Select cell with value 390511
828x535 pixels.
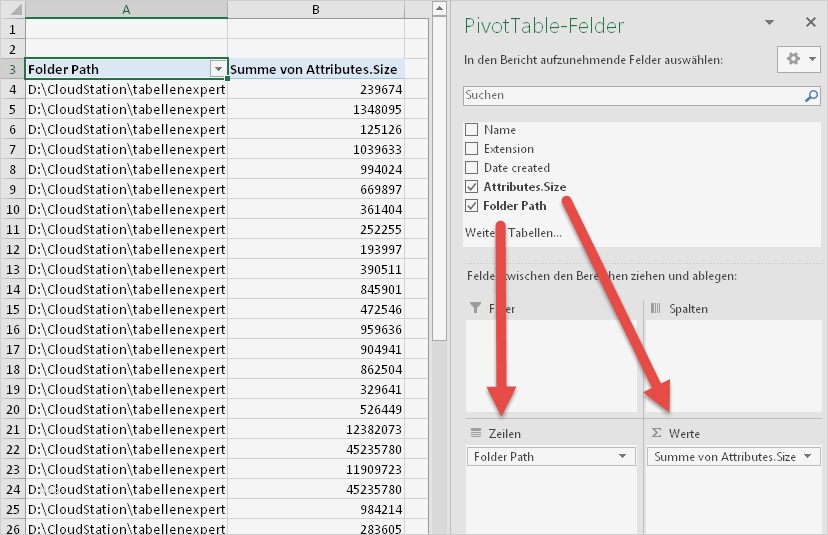pos(316,269)
